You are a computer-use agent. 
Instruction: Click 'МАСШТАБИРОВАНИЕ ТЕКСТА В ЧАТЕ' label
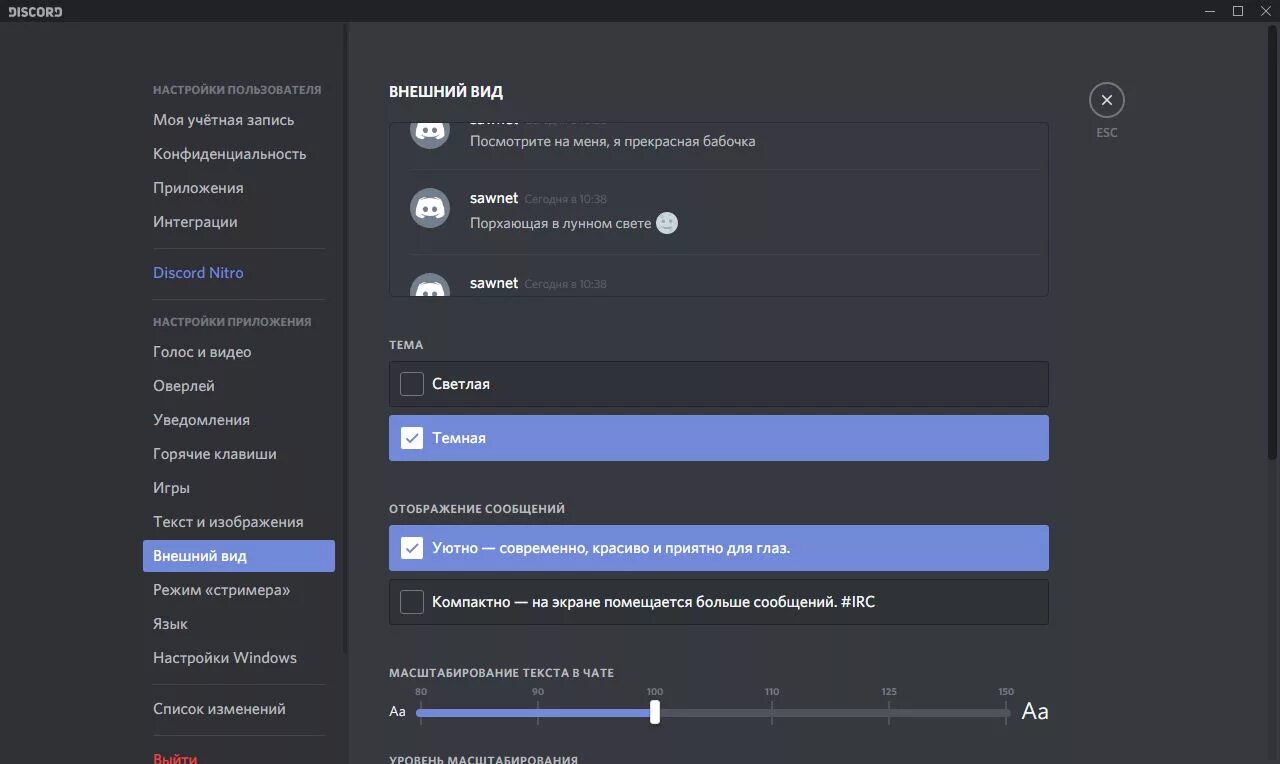[501, 673]
